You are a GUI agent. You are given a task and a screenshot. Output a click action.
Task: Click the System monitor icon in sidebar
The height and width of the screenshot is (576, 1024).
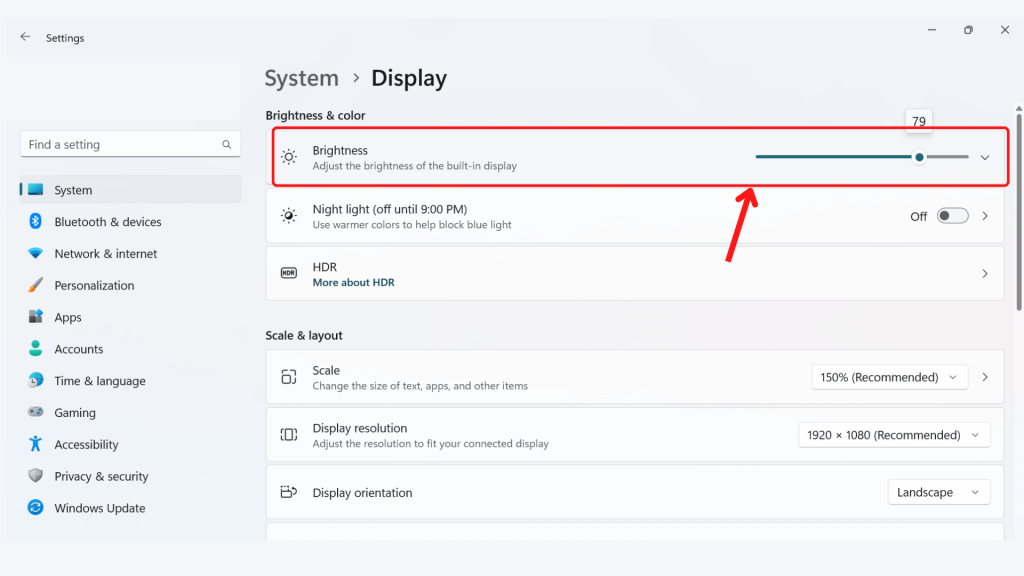click(35, 189)
